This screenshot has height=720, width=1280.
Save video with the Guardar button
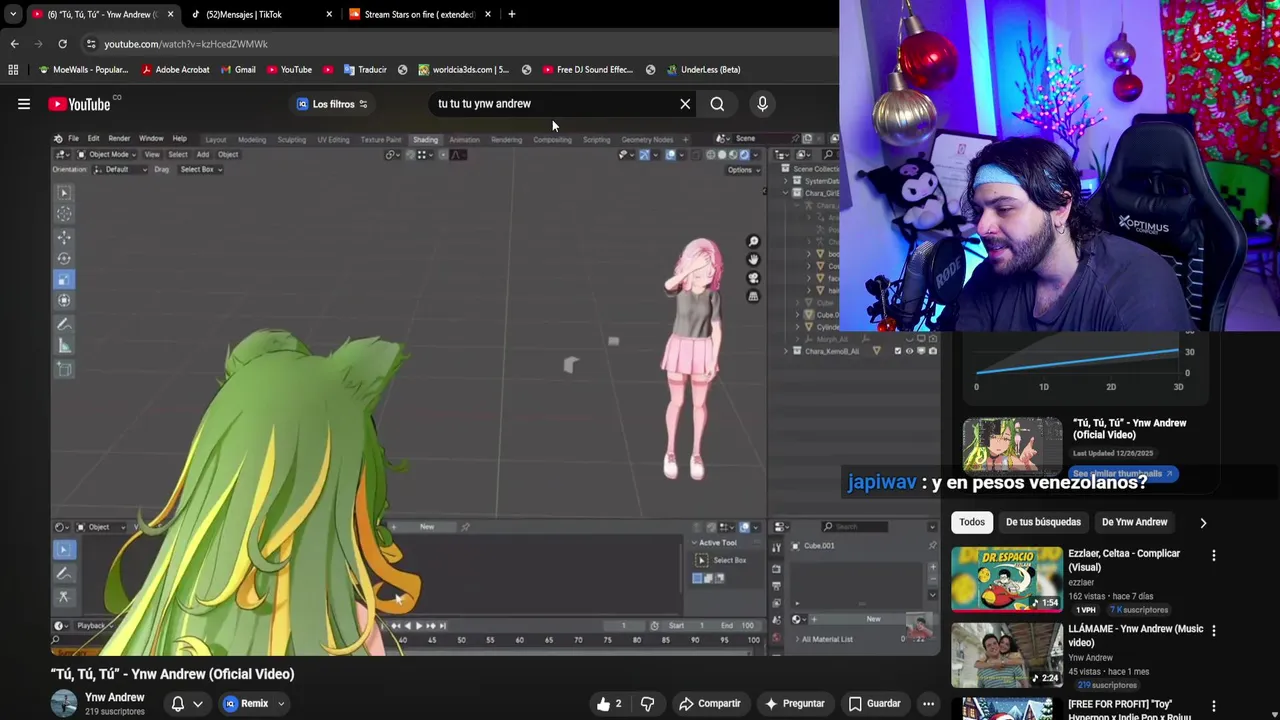(875, 704)
